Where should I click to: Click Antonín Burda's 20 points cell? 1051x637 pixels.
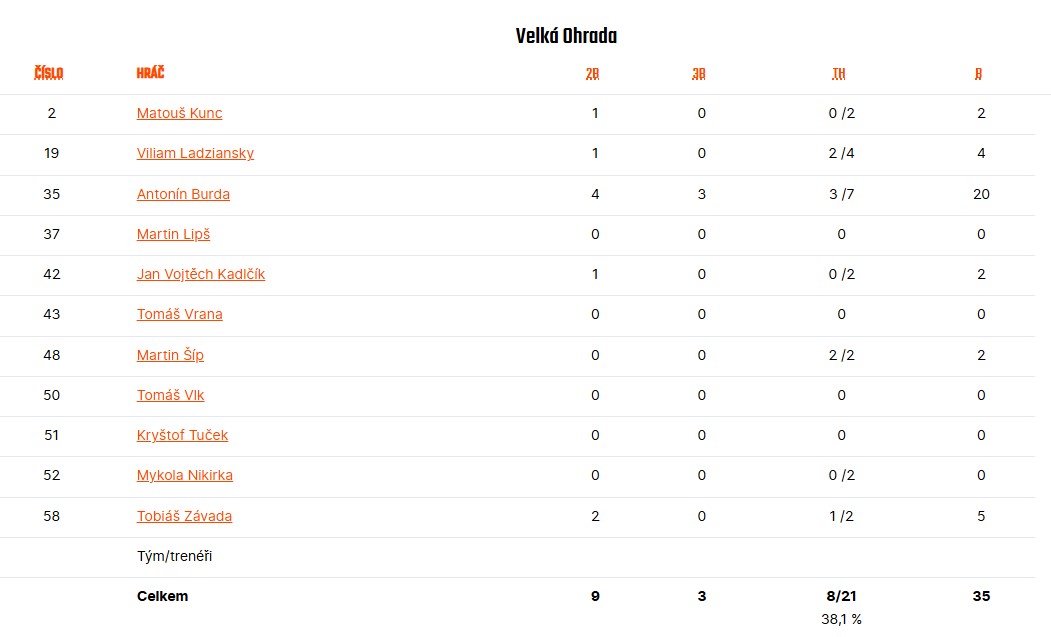(981, 194)
